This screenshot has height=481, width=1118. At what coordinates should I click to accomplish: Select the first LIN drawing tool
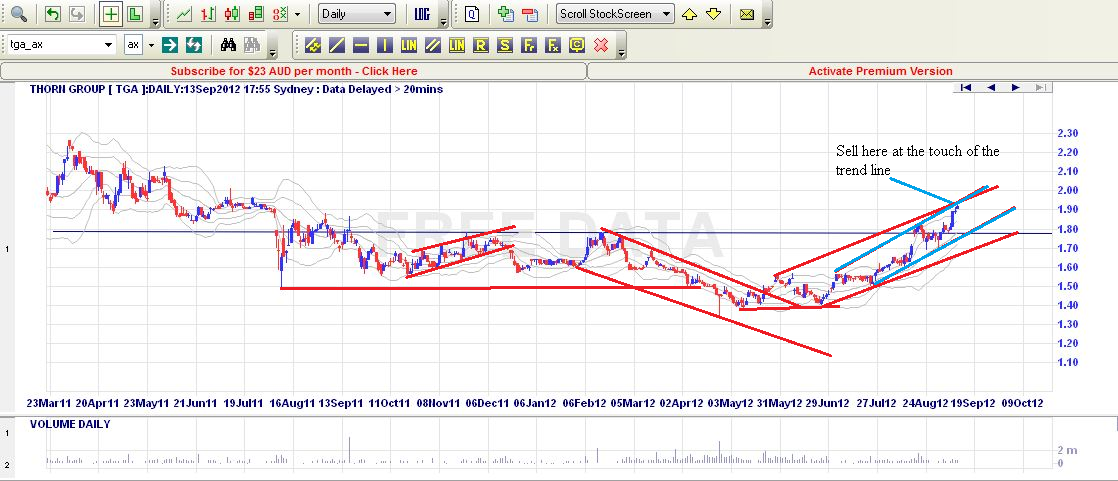(409, 46)
